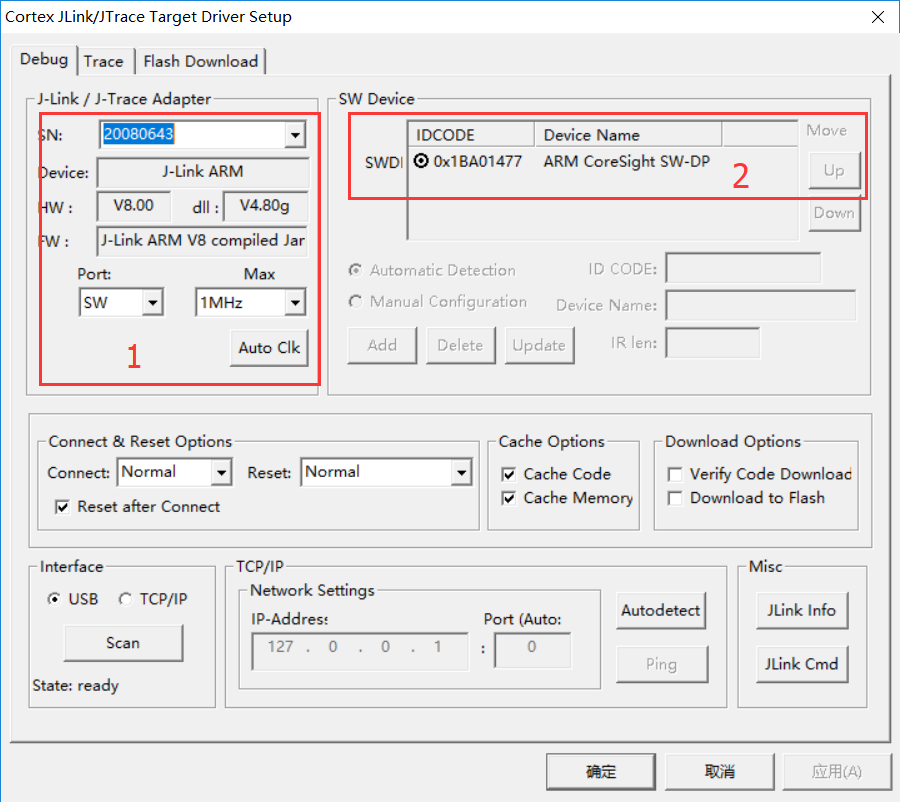Click the Device J-Link ARM field
This screenshot has height=802, width=900.
click(x=203, y=172)
